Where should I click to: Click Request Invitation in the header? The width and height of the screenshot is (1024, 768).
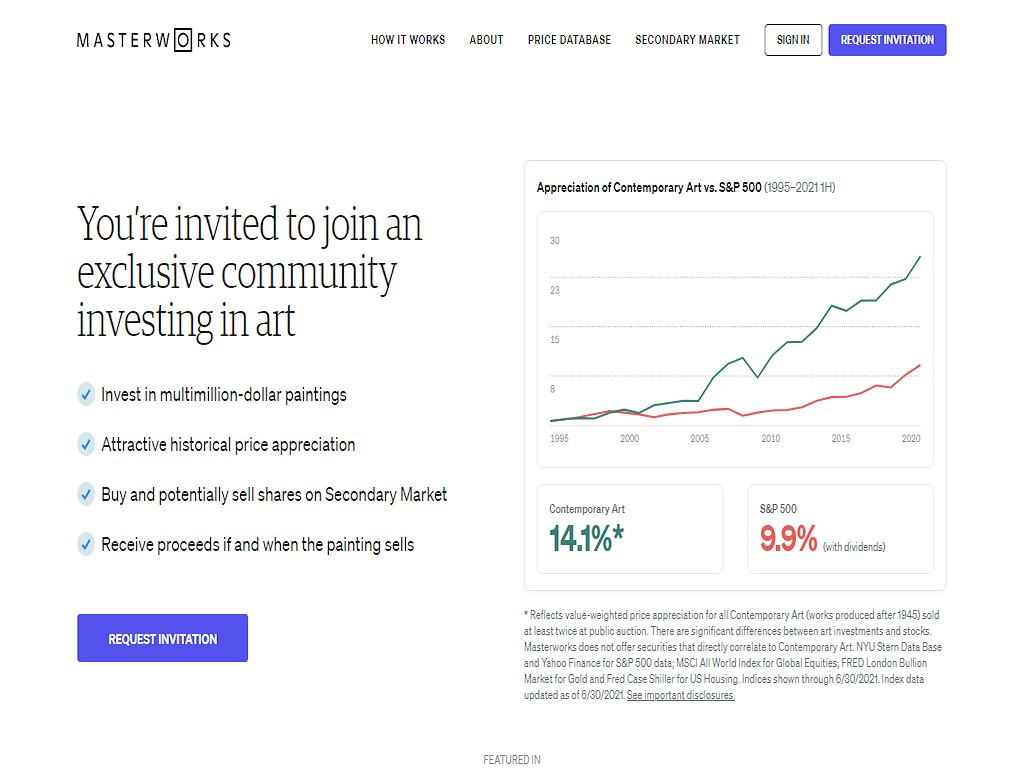click(x=888, y=40)
